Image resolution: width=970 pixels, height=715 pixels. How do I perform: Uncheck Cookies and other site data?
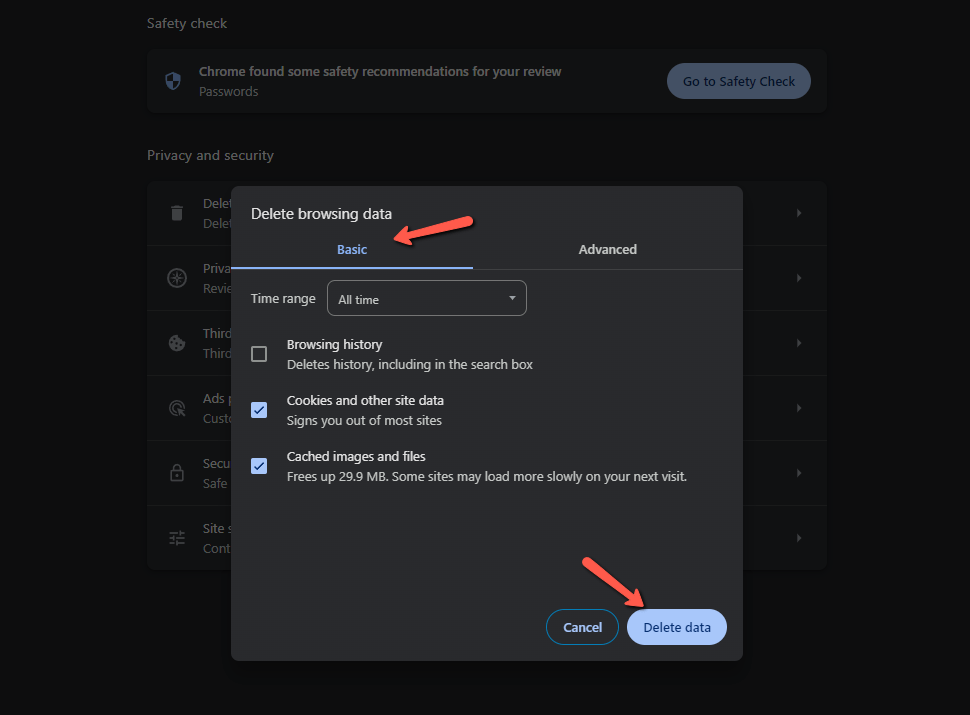(x=259, y=410)
